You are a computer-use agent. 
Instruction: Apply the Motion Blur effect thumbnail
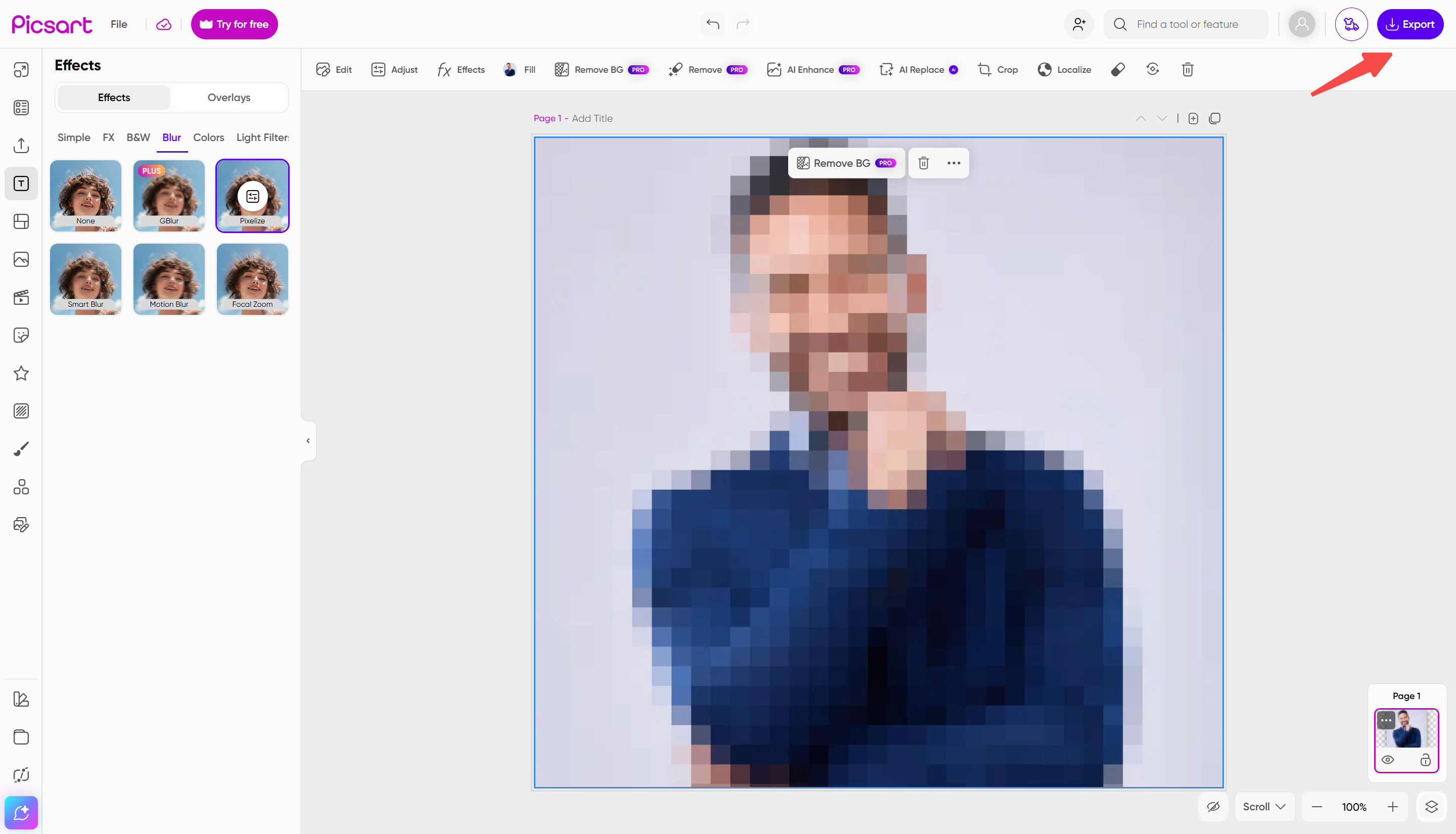pyautogui.click(x=169, y=279)
